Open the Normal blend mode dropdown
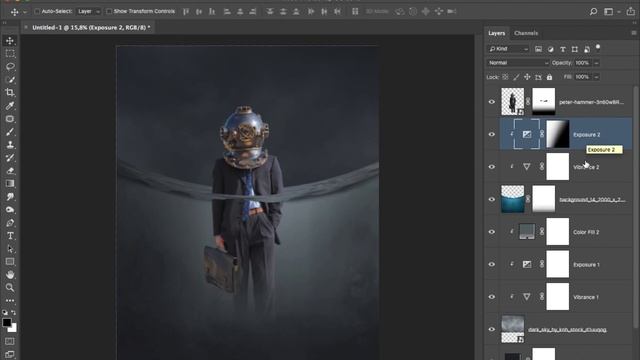This screenshot has width=640, height=360. point(518,63)
